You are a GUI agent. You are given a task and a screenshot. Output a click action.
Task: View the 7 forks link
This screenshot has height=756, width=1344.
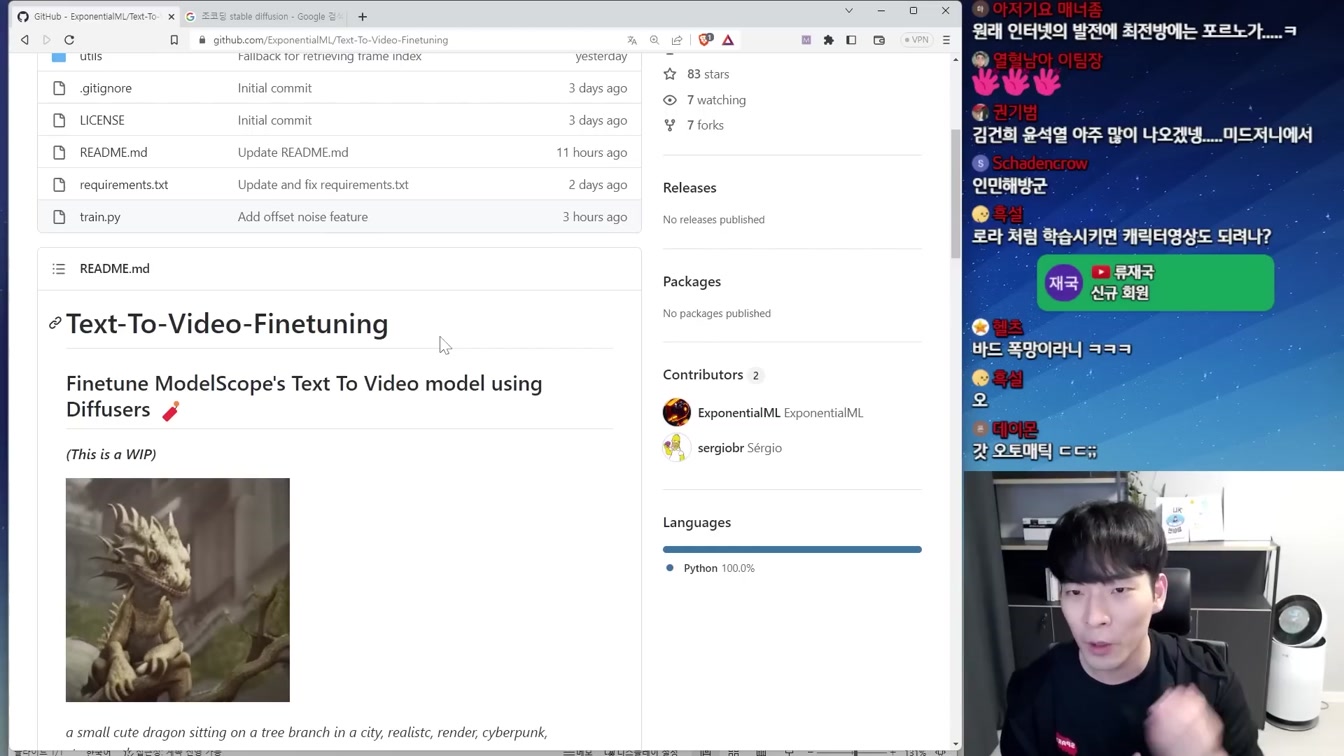(705, 125)
